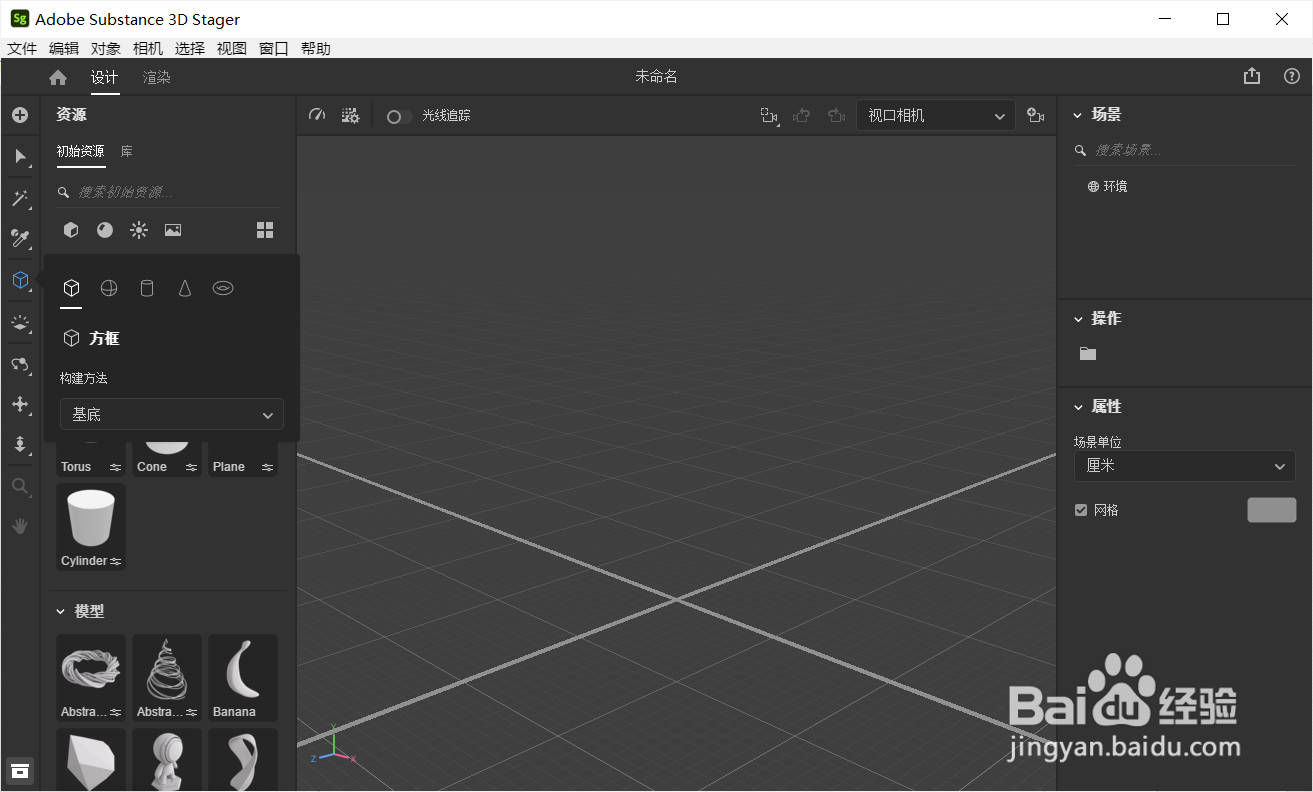
Task: Pick the eyedropper sampler tool
Action: tap(20, 238)
